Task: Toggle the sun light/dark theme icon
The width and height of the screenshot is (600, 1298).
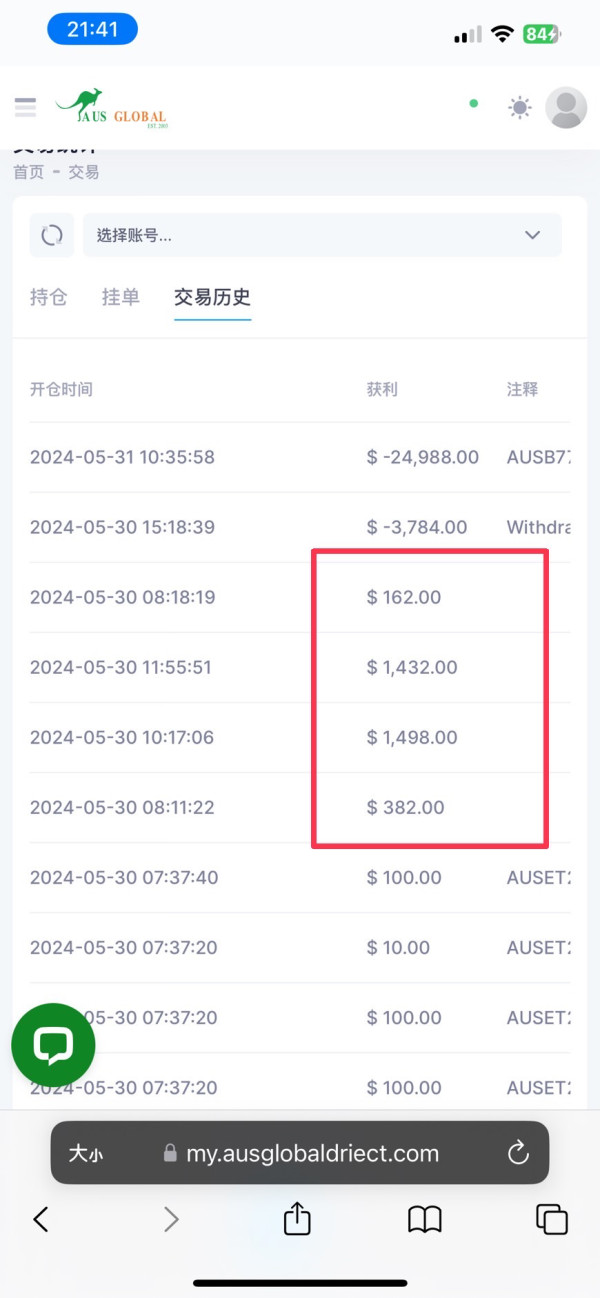Action: point(520,107)
